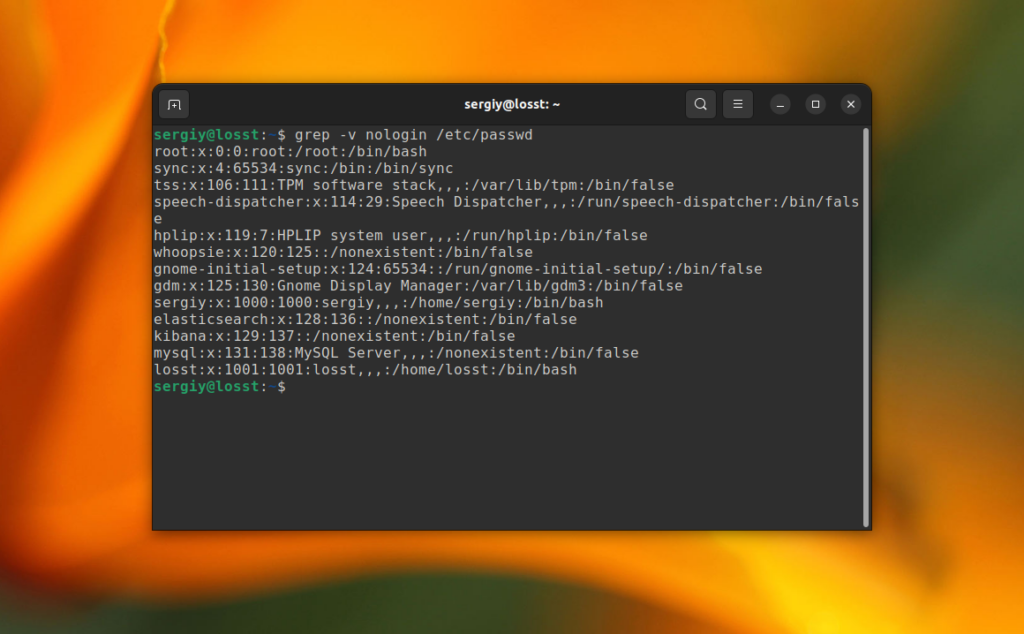Click the losst user /home/losst line
Viewport: 1024px width, 634px height.
(365, 370)
